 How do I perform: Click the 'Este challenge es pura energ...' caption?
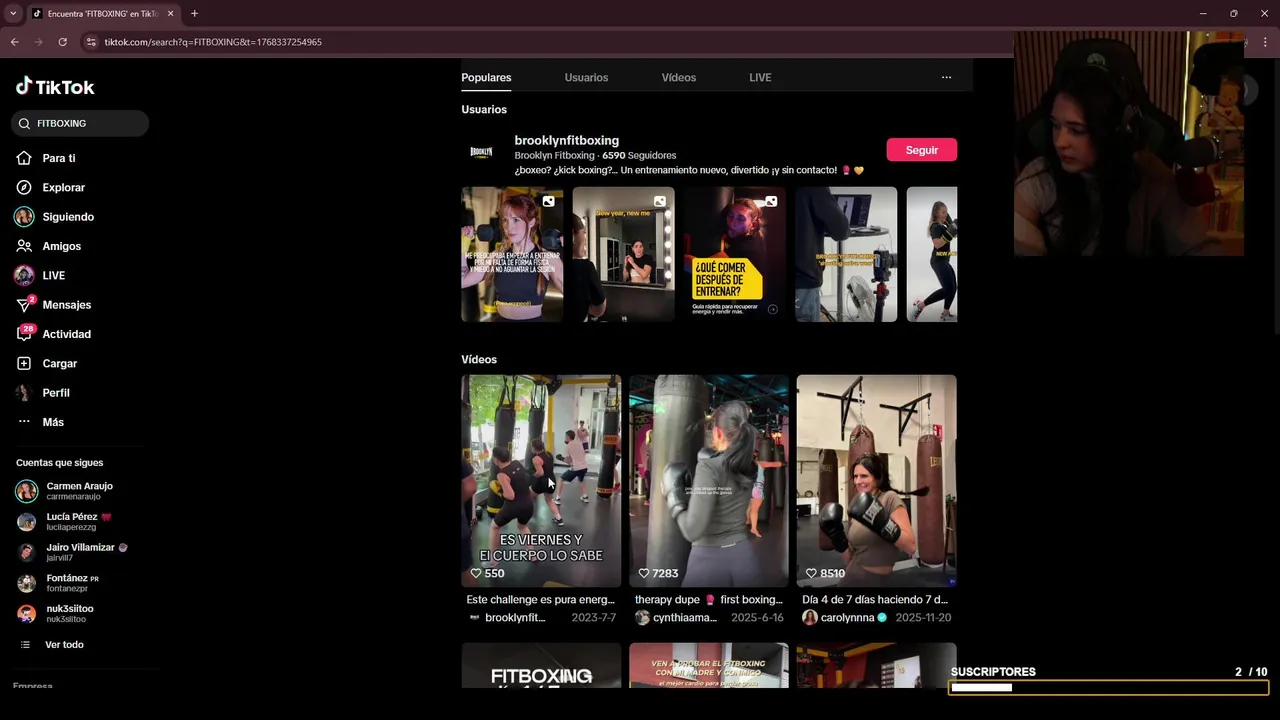pos(540,599)
